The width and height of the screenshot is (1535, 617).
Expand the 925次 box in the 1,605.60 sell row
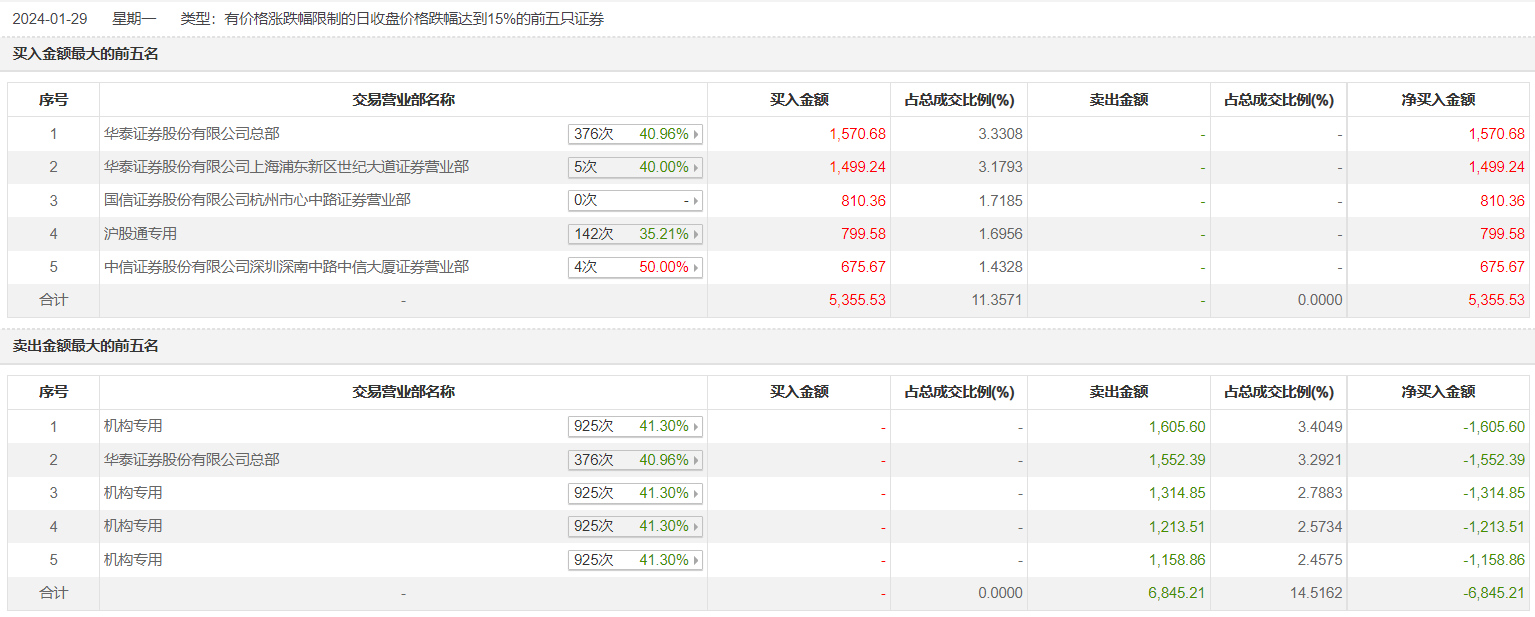635,427
